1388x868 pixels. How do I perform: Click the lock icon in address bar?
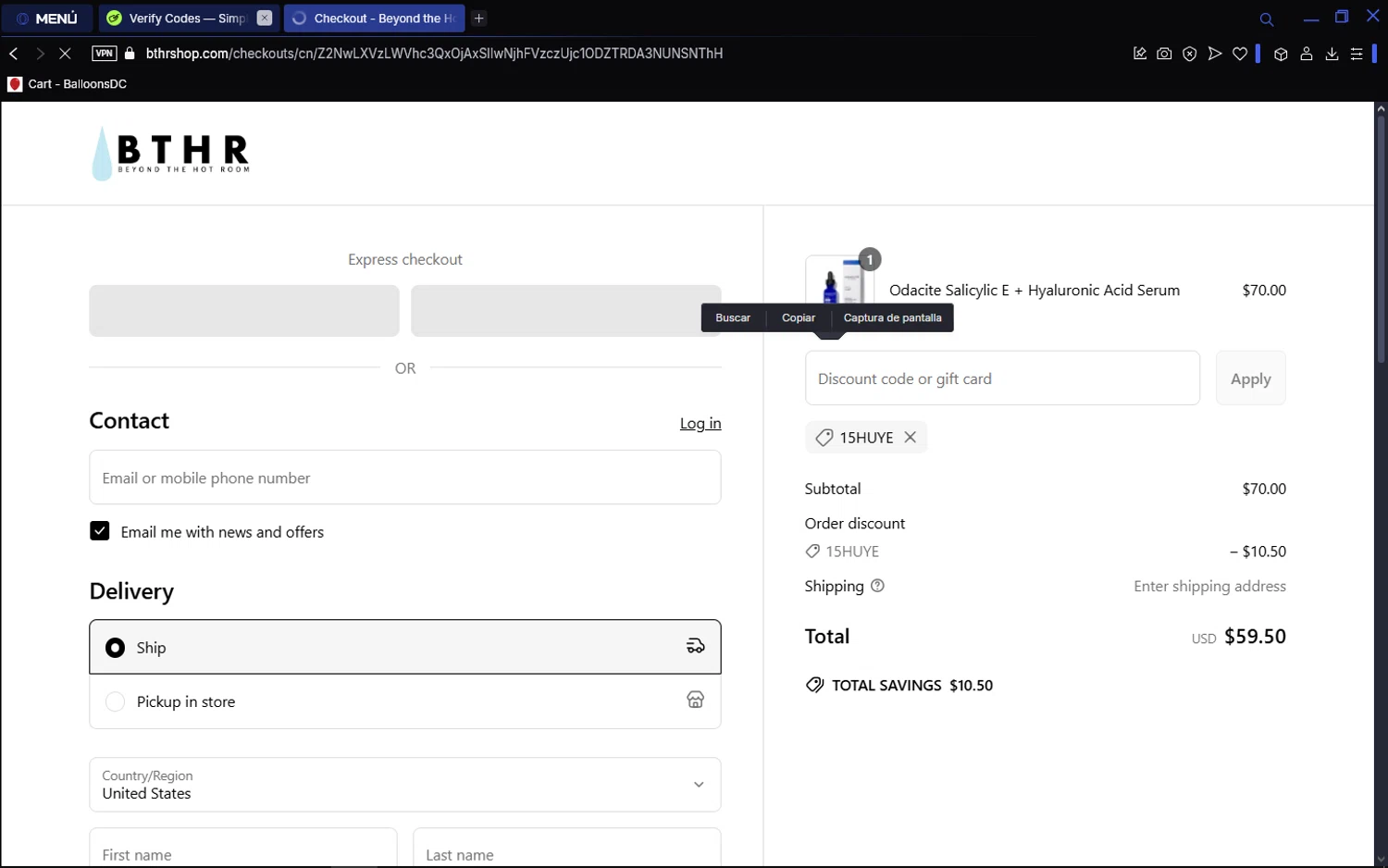[x=130, y=54]
